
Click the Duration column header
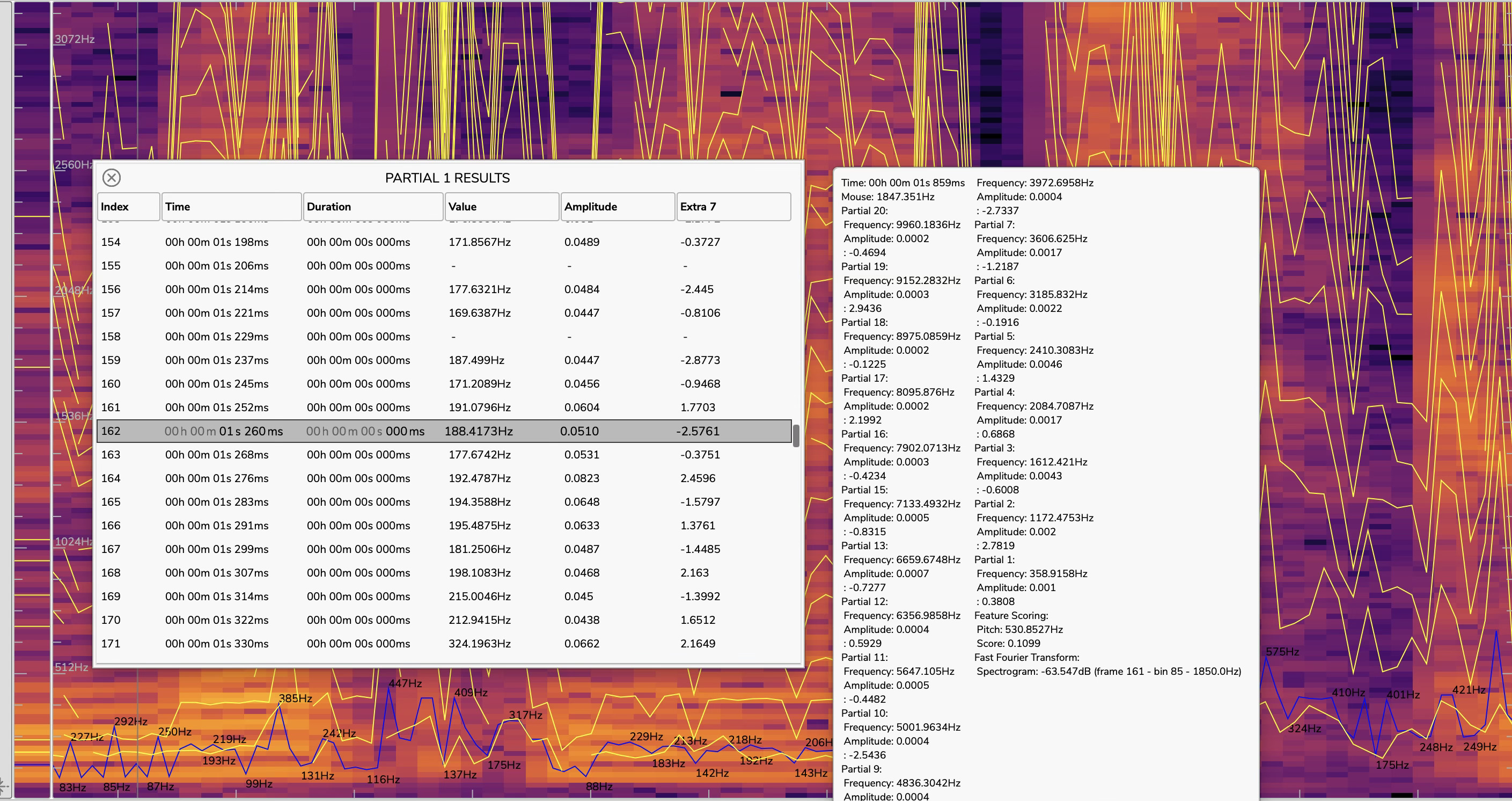point(373,207)
